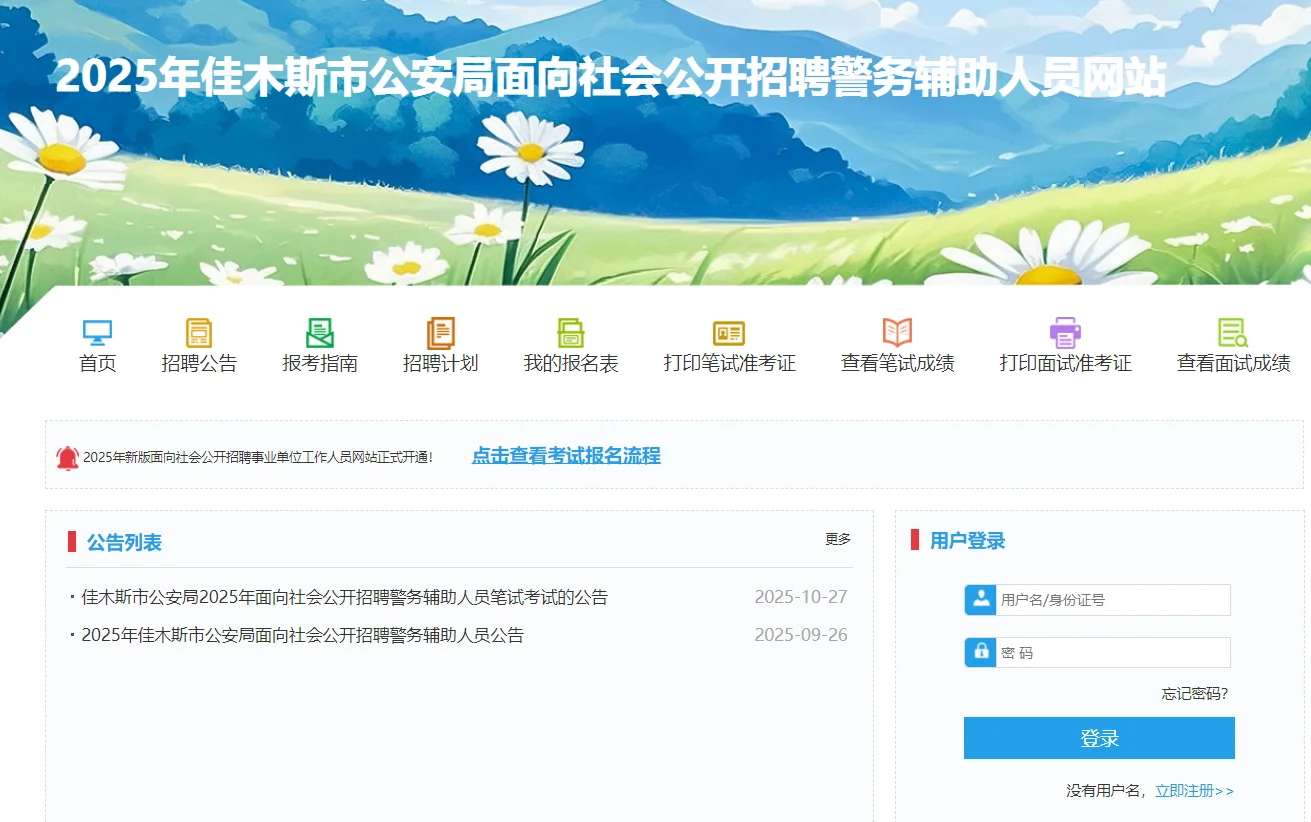Click the blue 登录 button
This screenshot has height=822, width=1311.
[1099, 738]
